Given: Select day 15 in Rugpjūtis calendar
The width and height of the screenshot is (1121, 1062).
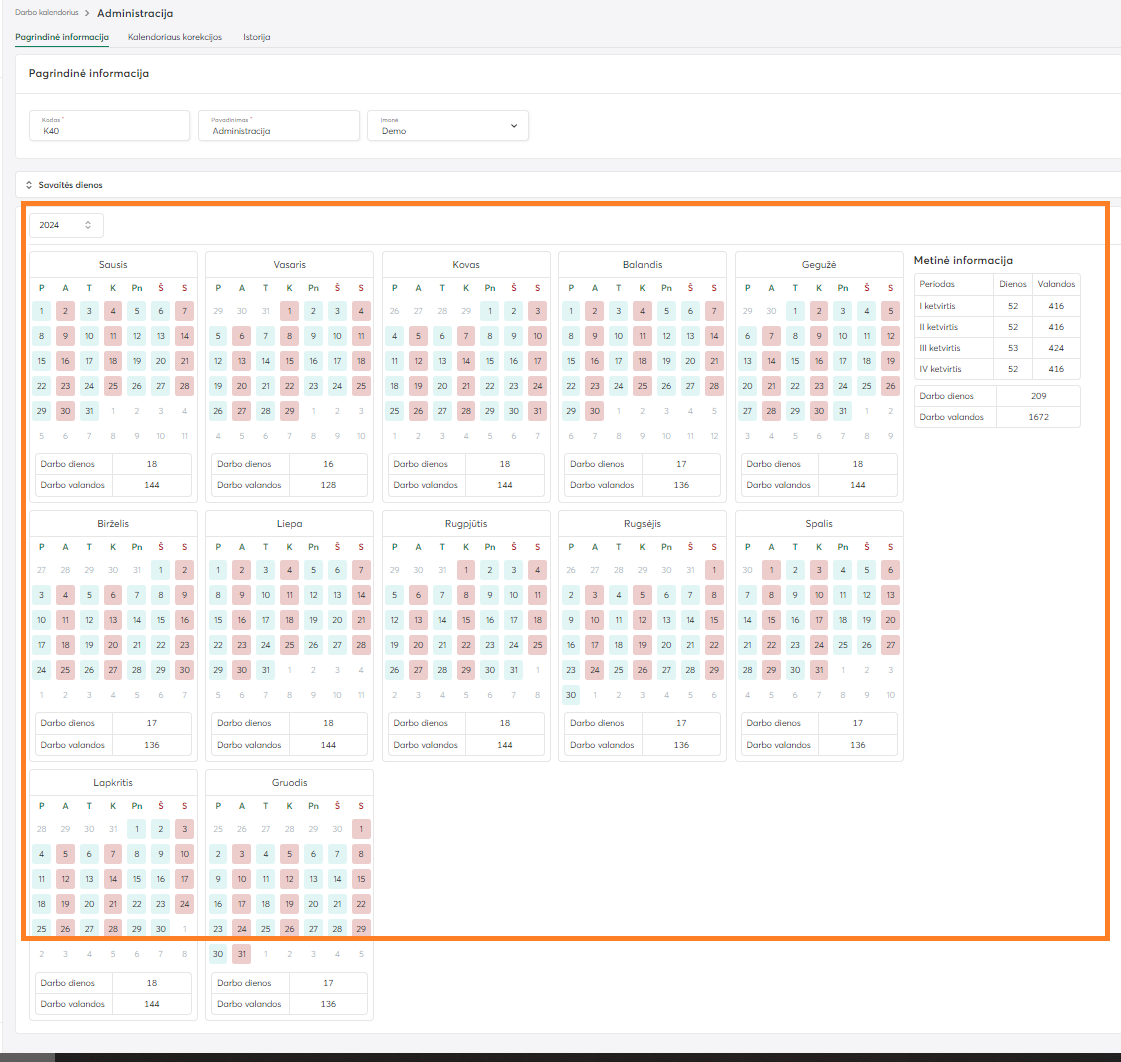Looking at the screenshot, I should click(x=466, y=620).
